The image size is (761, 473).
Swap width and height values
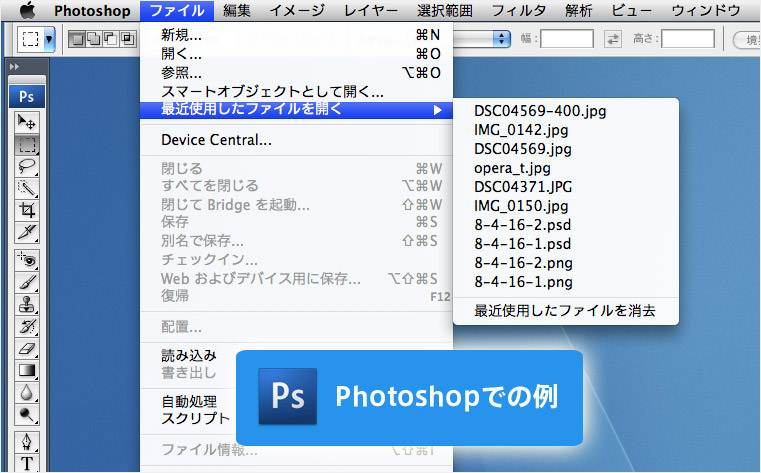pyautogui.click(x=613, y=39)
